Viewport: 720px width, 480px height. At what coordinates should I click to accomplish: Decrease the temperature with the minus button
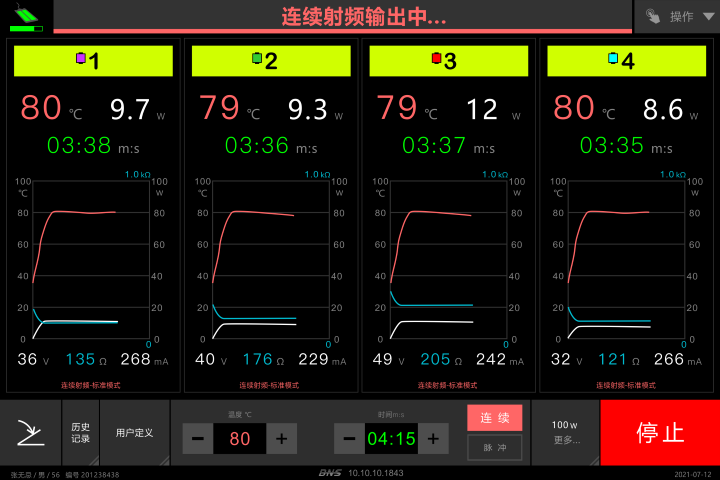198,439
